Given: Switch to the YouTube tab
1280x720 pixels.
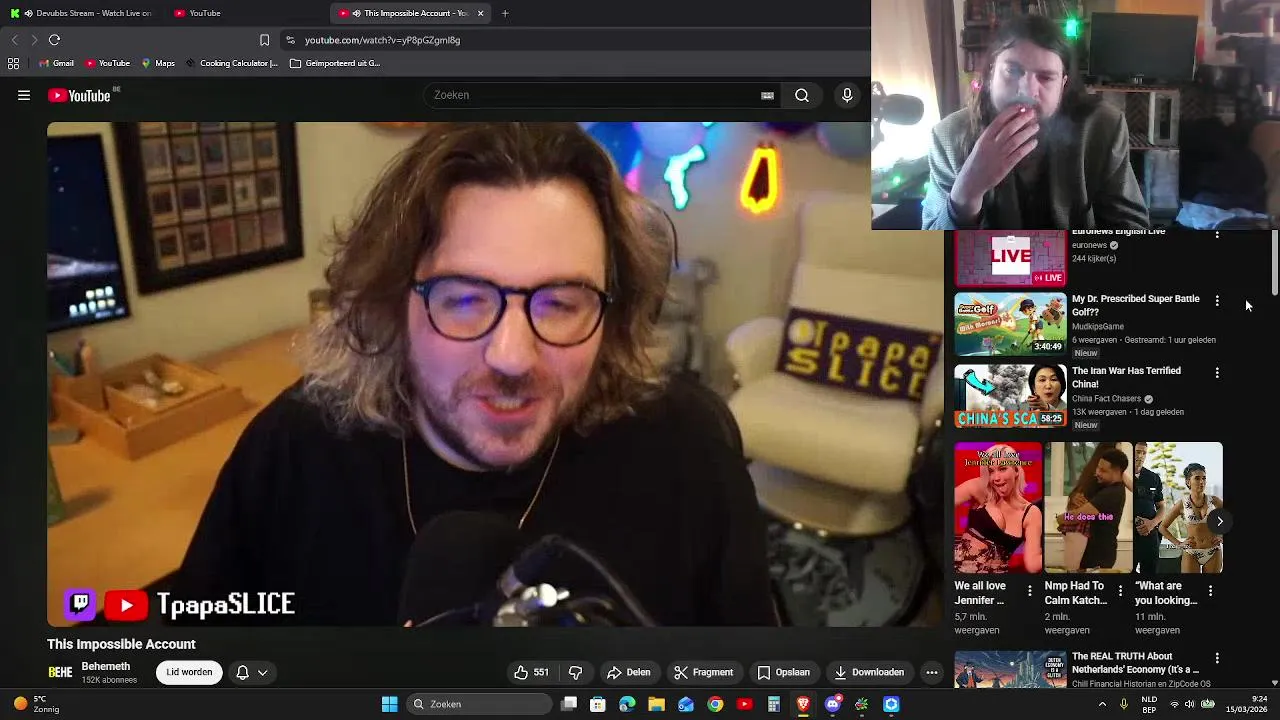Looking at the screenshot, I should [245, 13].
